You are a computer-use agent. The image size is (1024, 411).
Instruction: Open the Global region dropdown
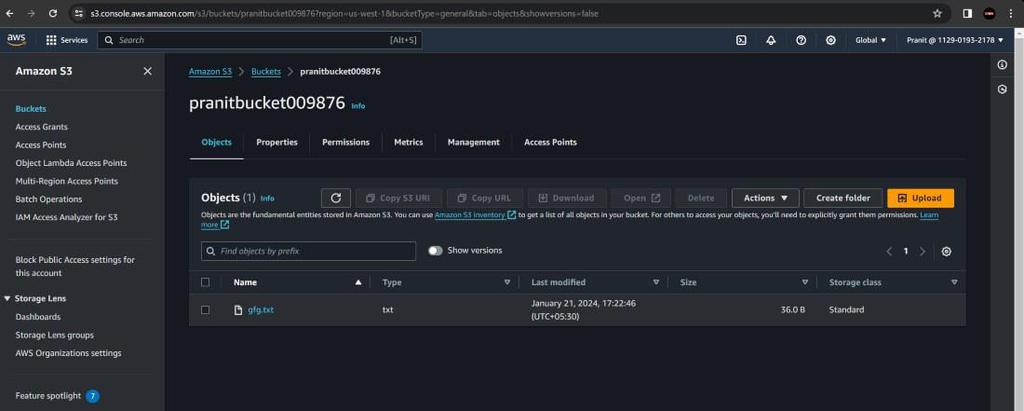coord(871,40)
